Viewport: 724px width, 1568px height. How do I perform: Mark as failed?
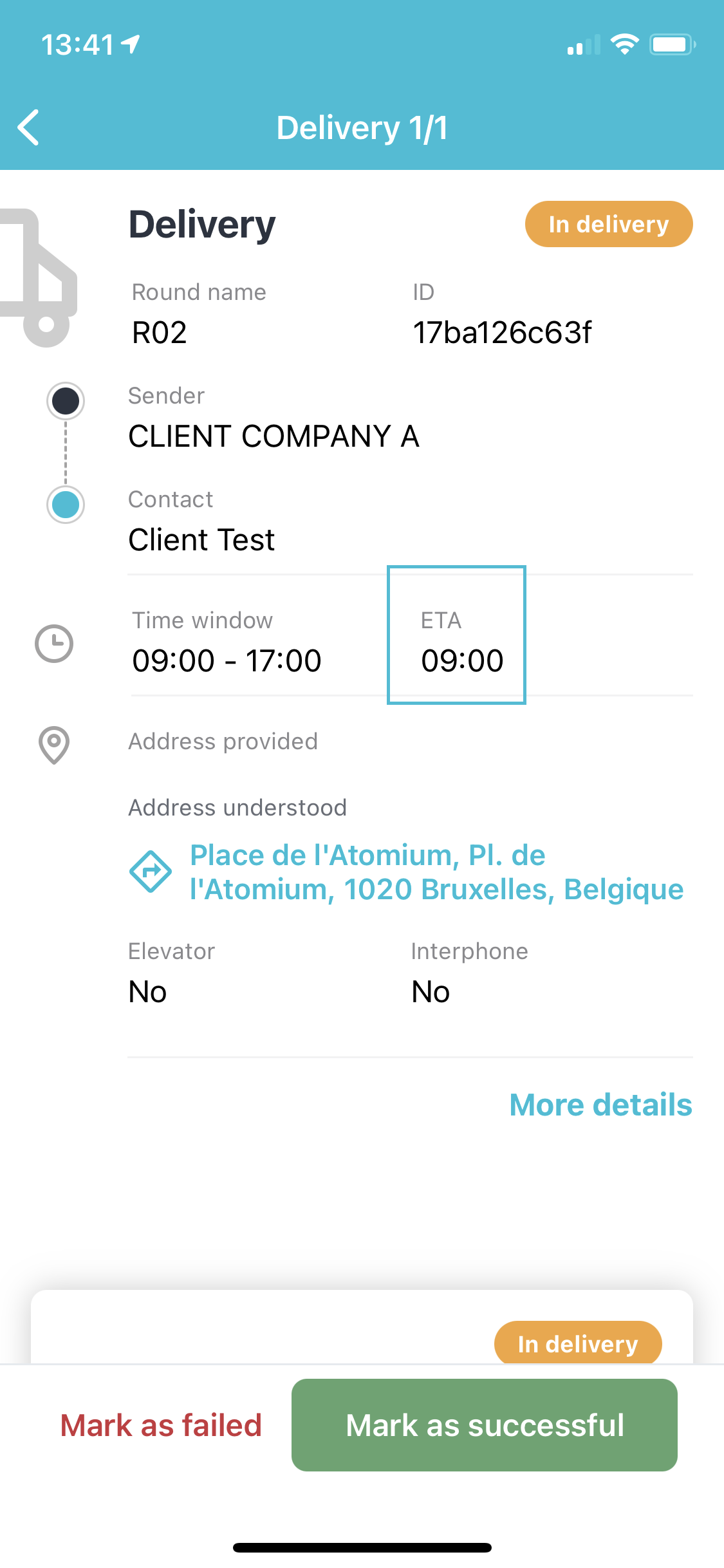(x=161, y=1425)
